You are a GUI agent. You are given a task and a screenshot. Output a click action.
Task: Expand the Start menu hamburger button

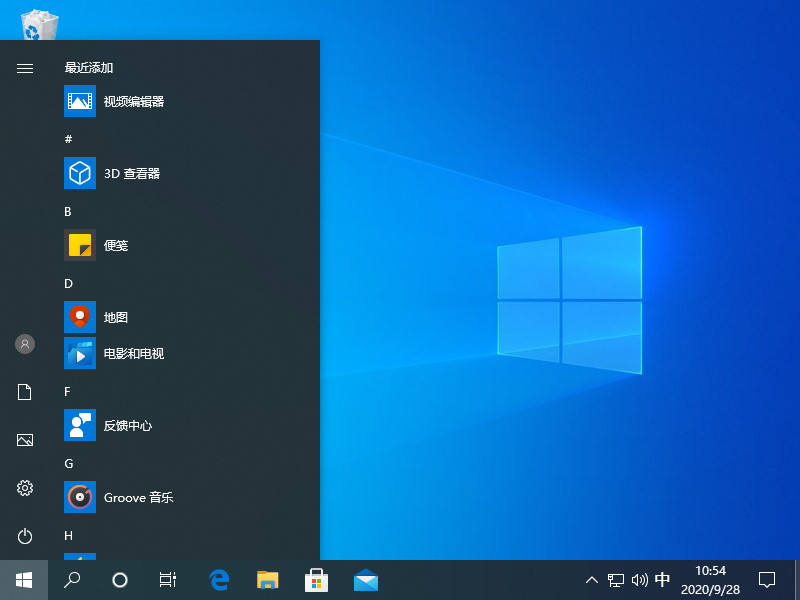coord(25,68)
